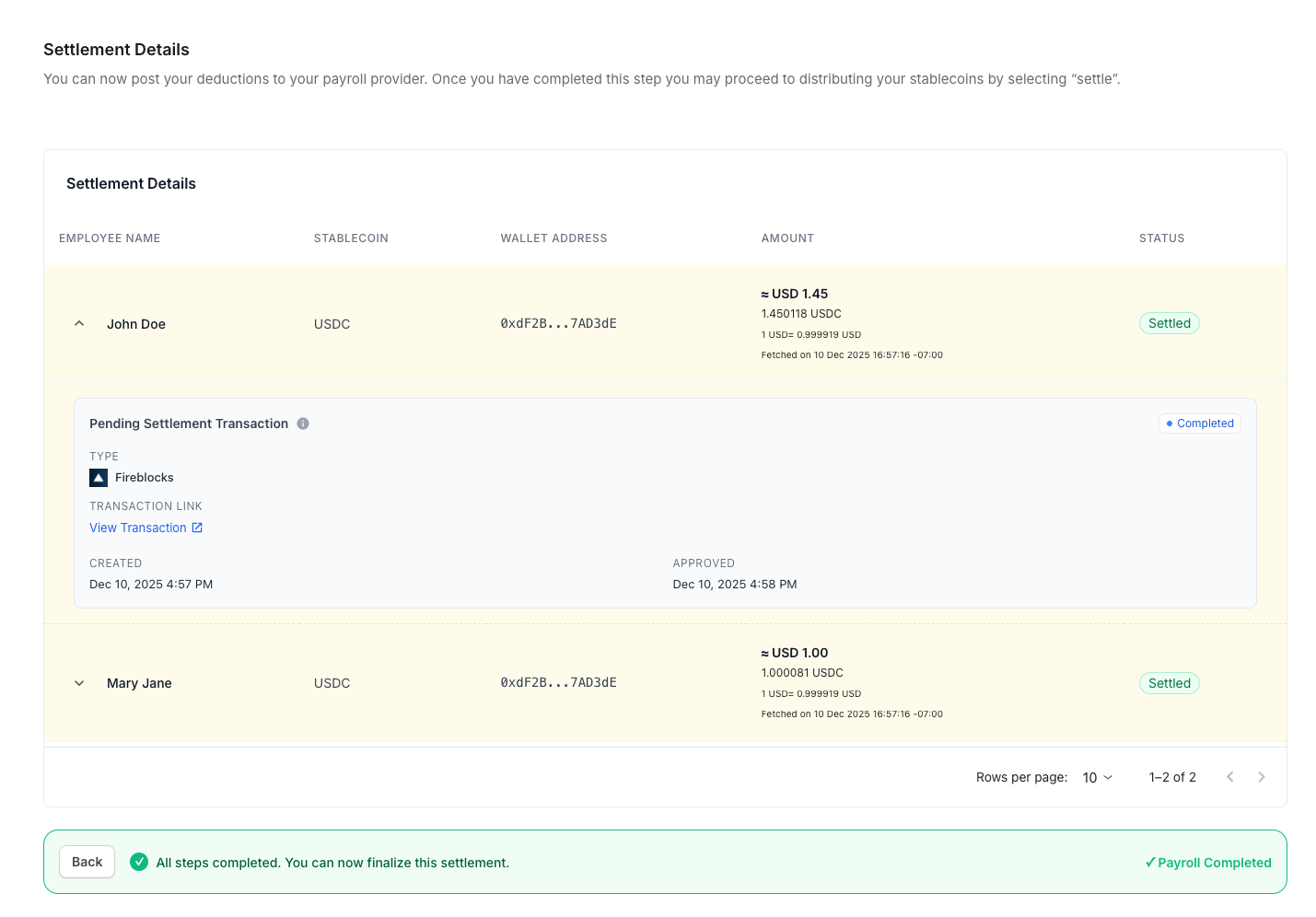Click the Back button
The image size is (1316, 917).
click(87, 862)
